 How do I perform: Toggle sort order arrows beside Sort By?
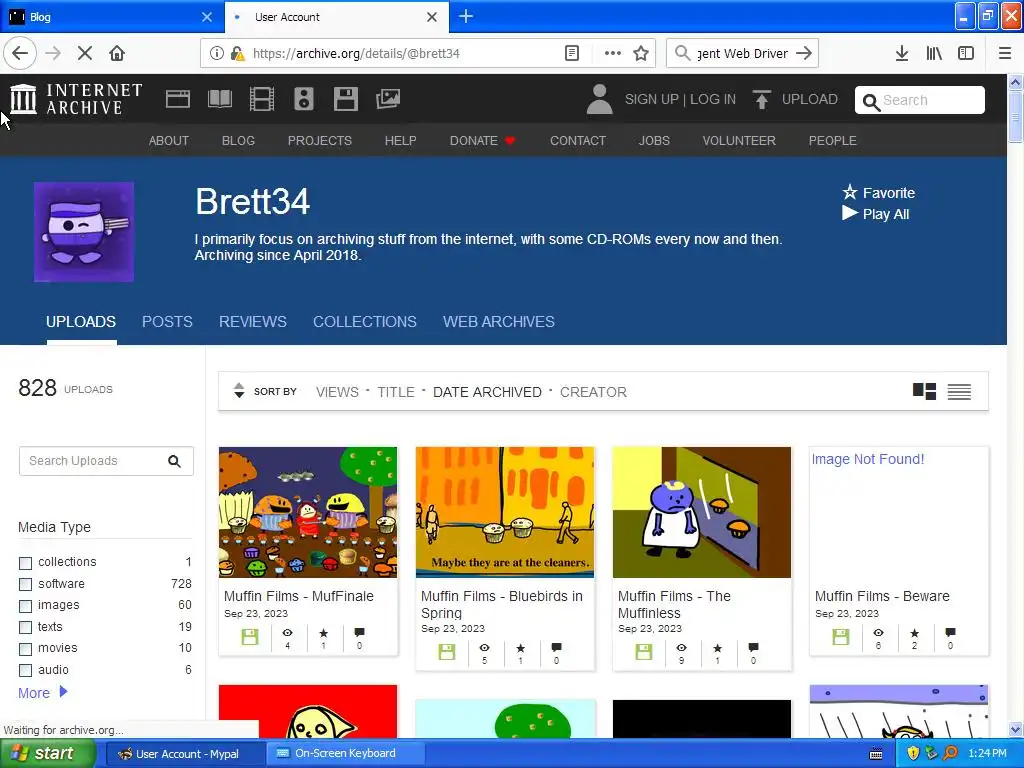[x=239, y=391]
